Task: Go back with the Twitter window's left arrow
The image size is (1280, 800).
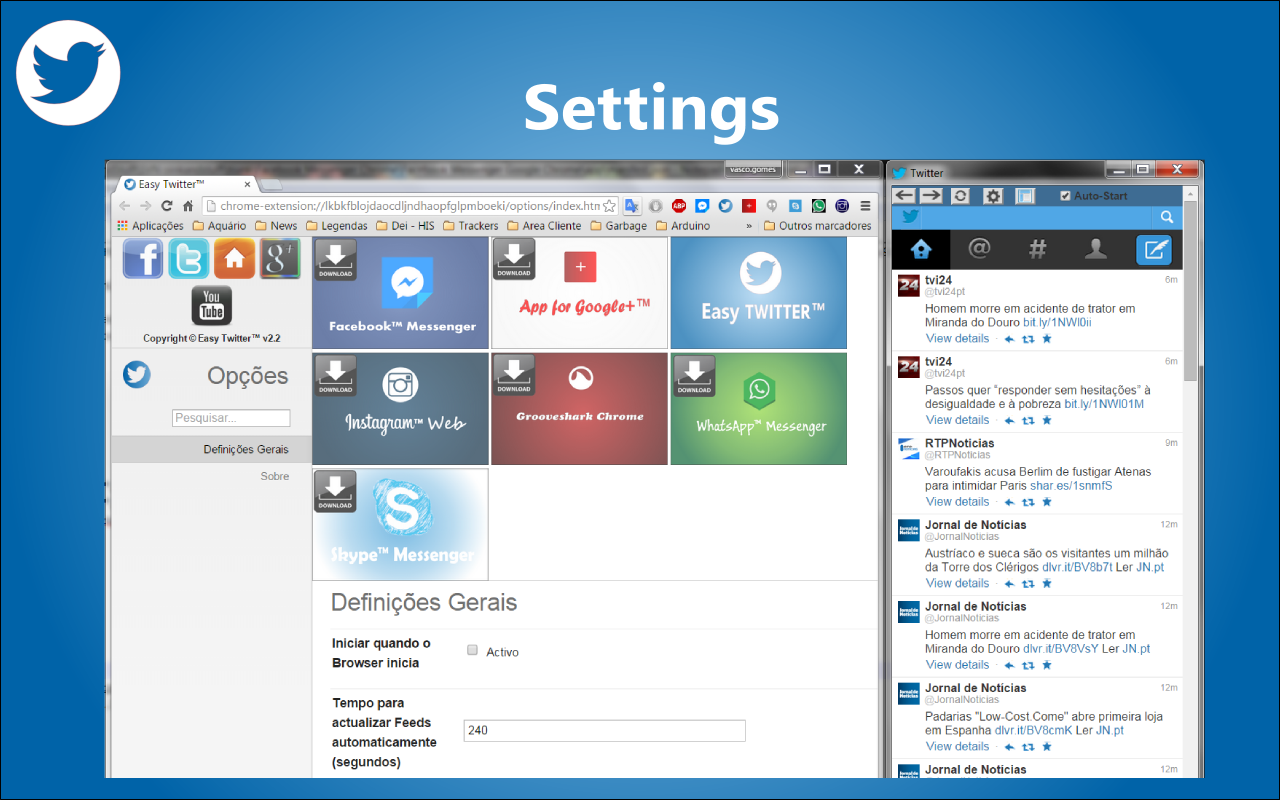Action: (x=905, y=195)
